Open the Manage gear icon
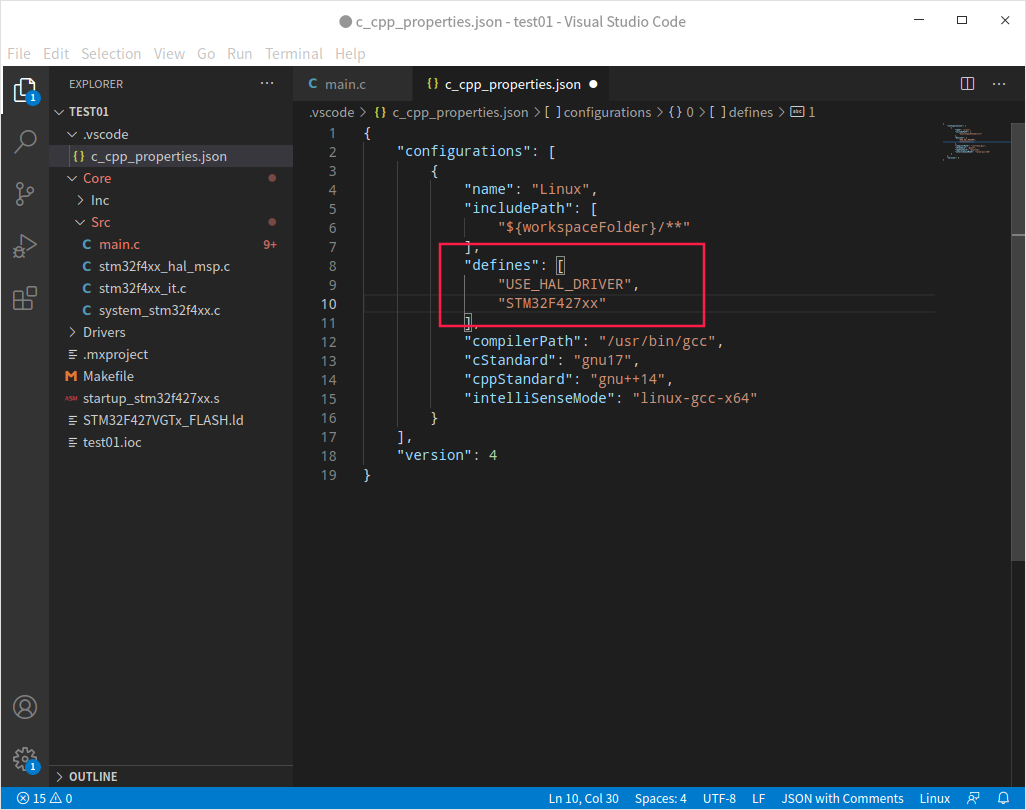The width and height of the screenshot is (1026, 810). (x=26, y=760)
